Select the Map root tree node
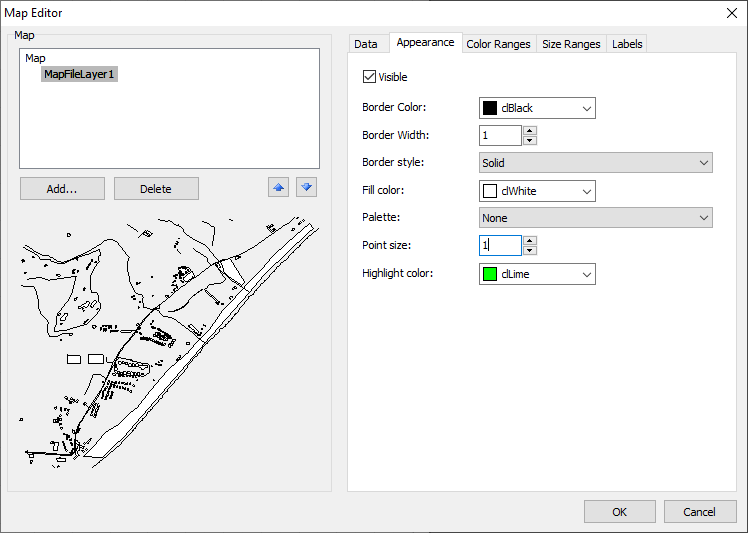This screenshot has width=748, height=533. click(x=35, y=58)
